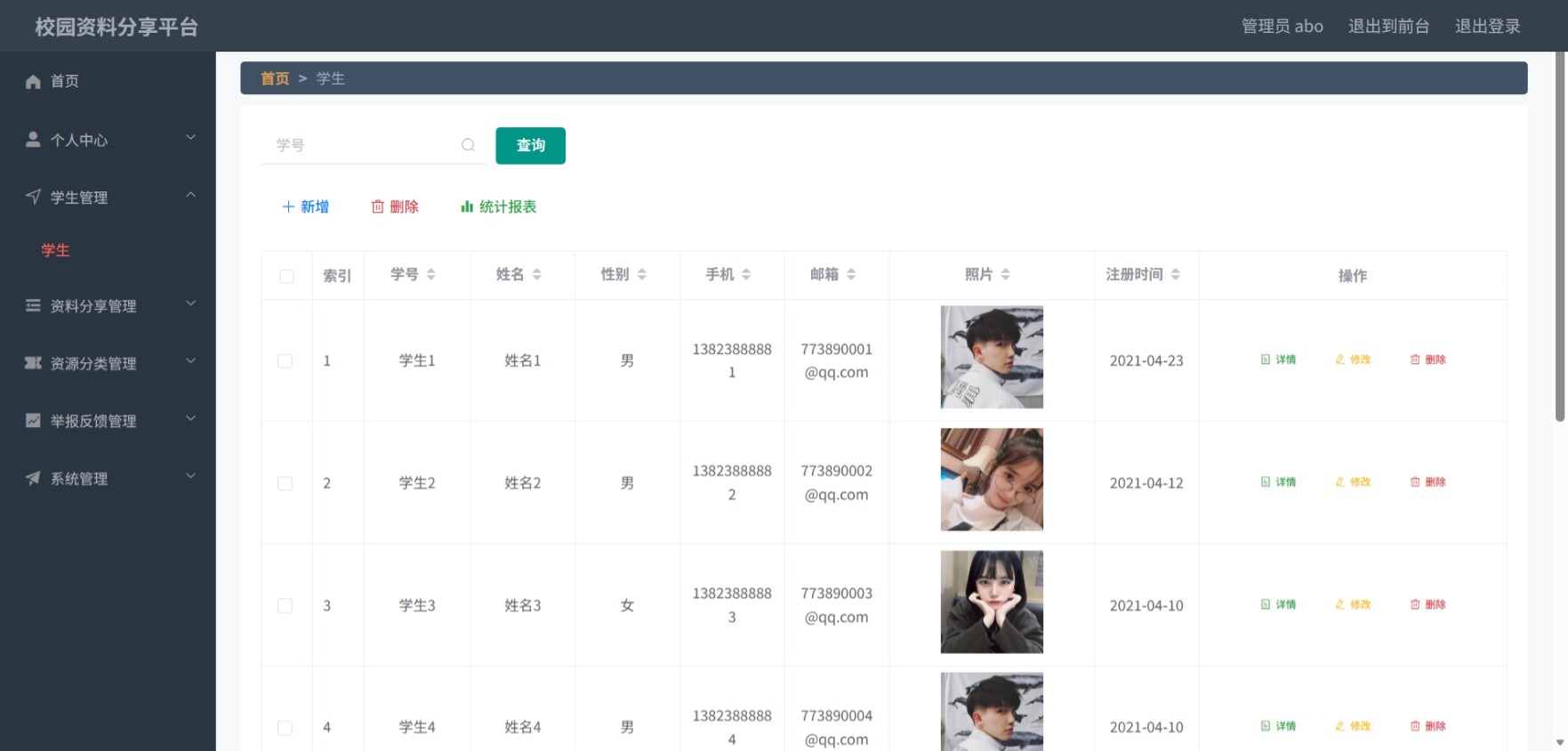Select the header select-all checkbox
Image resolution: width=1568 pixels, height=751 pixels.
[286, 276]
